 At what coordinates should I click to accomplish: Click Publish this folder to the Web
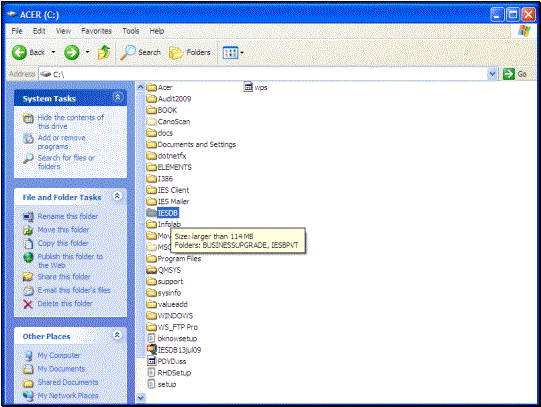coord(70,261)
